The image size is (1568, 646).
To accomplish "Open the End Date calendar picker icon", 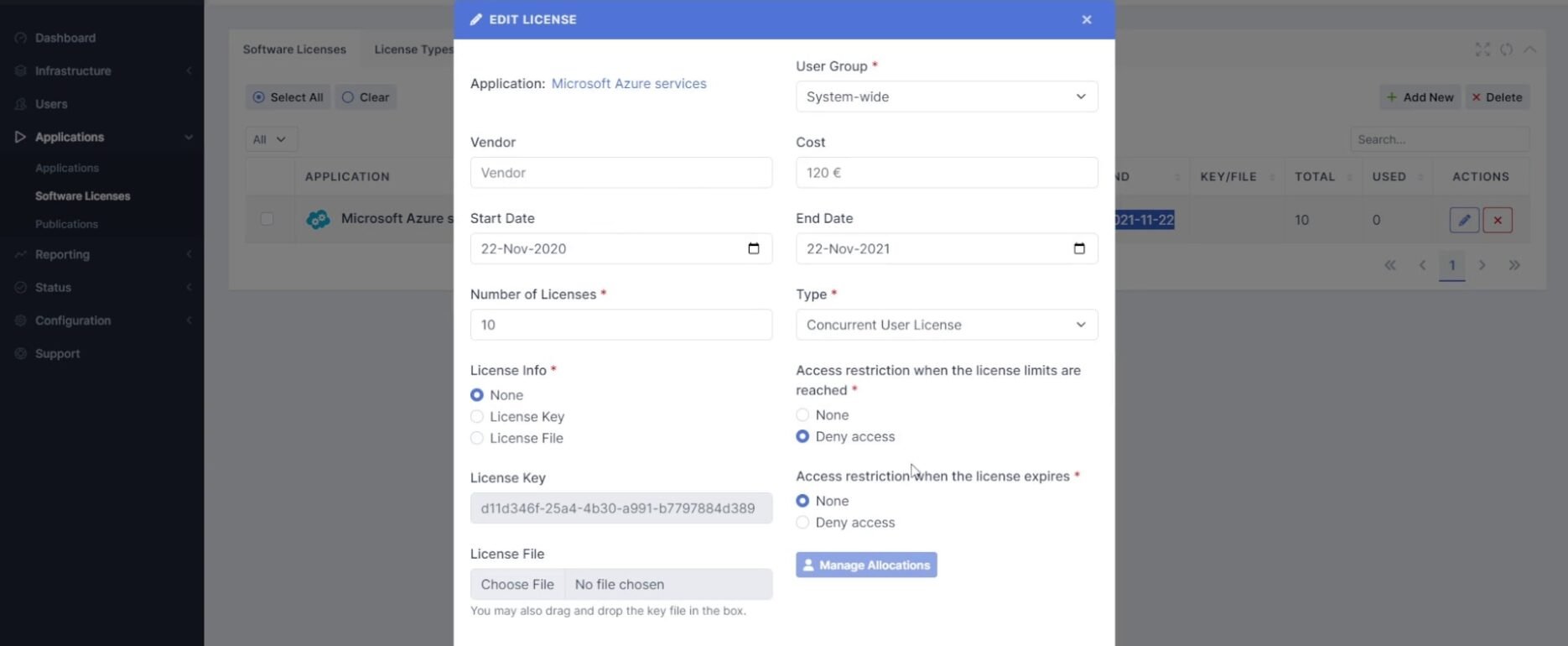I will pos(1079,248).
